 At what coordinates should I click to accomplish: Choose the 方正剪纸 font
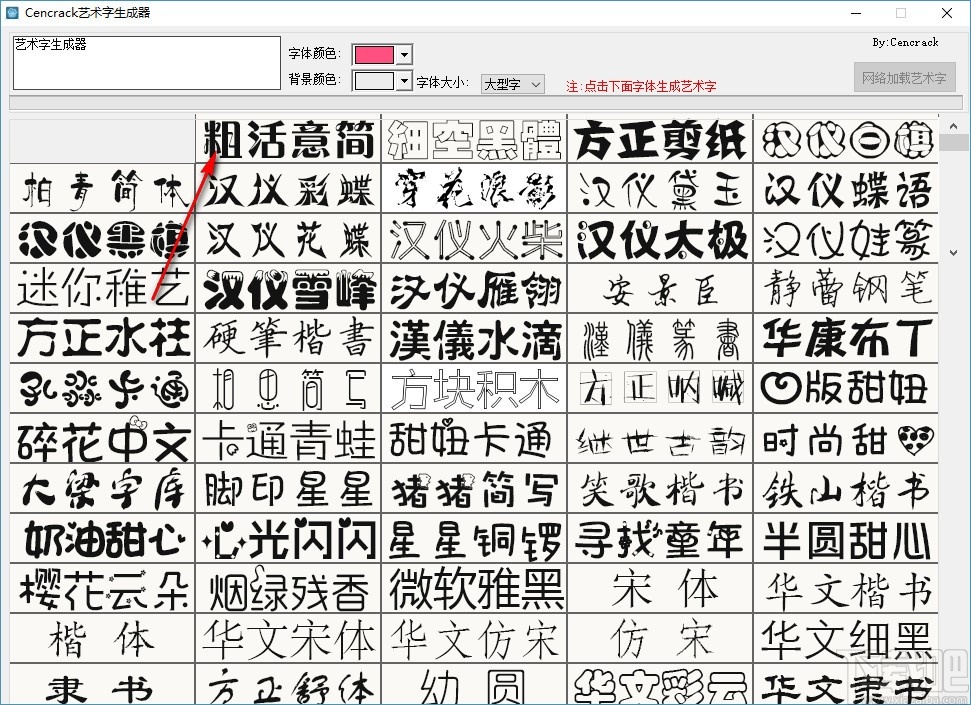660,140
